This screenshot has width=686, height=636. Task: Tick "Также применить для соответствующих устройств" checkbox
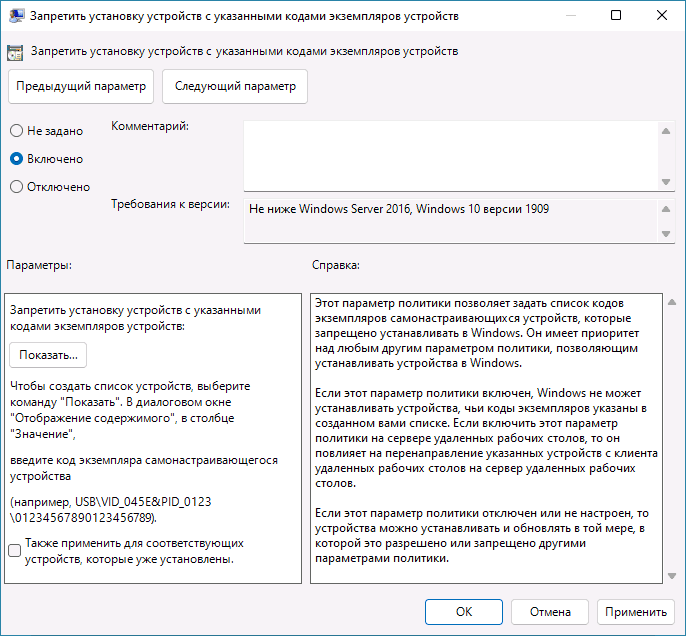click(14, 550)
